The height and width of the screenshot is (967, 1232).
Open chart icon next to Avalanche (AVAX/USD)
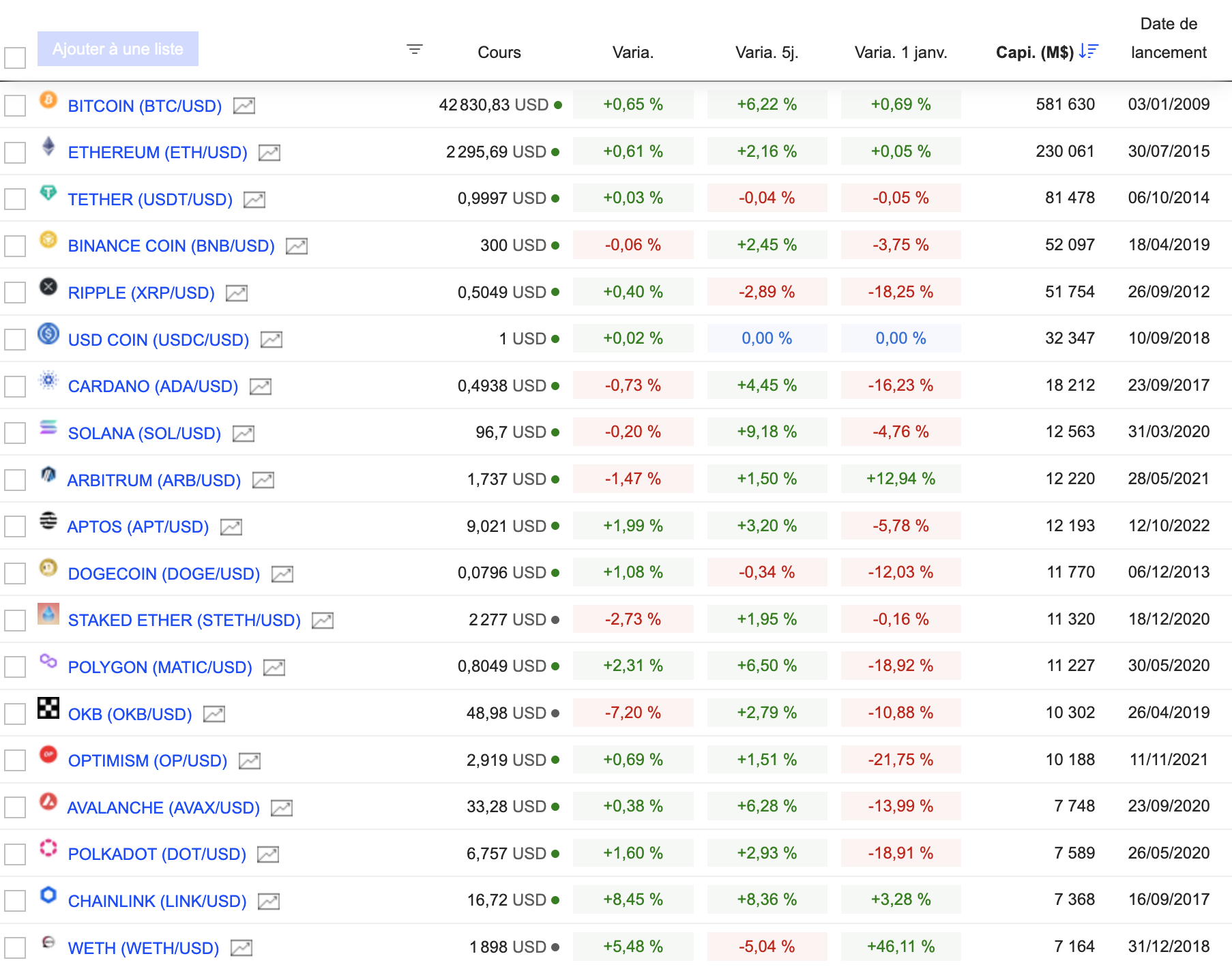tap(282, 808)
